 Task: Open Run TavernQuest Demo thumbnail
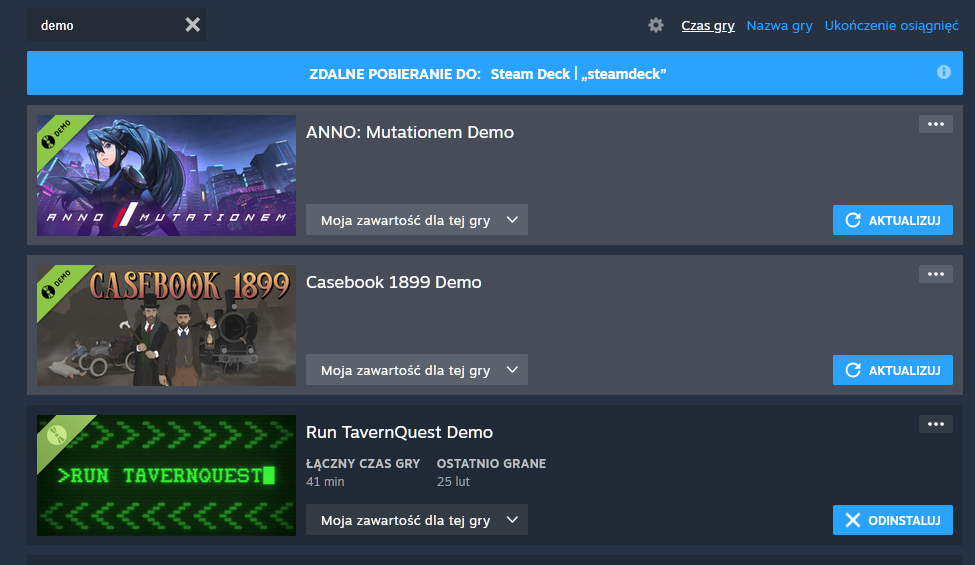pos(166,475)
